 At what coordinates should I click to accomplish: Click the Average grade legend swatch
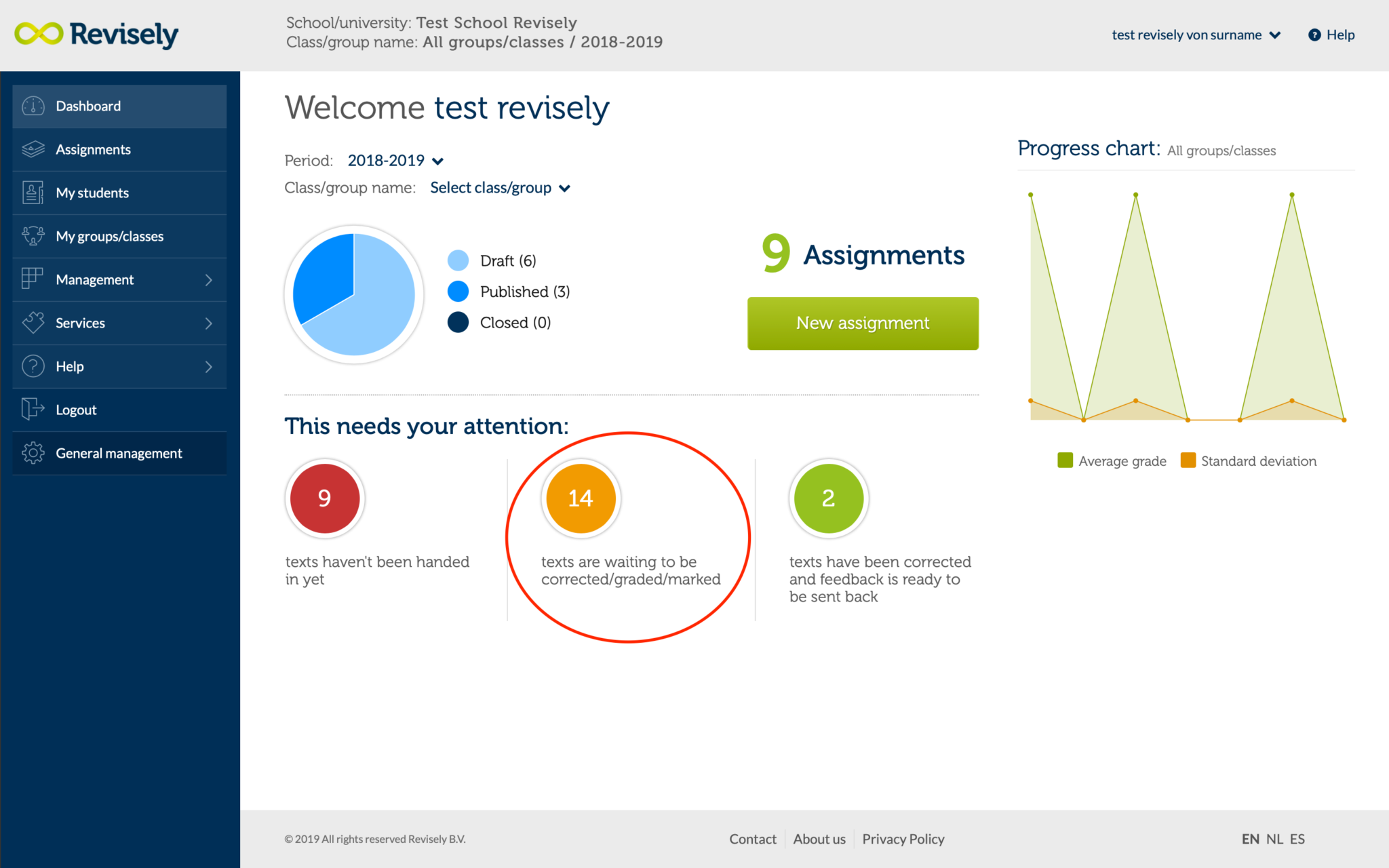pos(1065,460)
